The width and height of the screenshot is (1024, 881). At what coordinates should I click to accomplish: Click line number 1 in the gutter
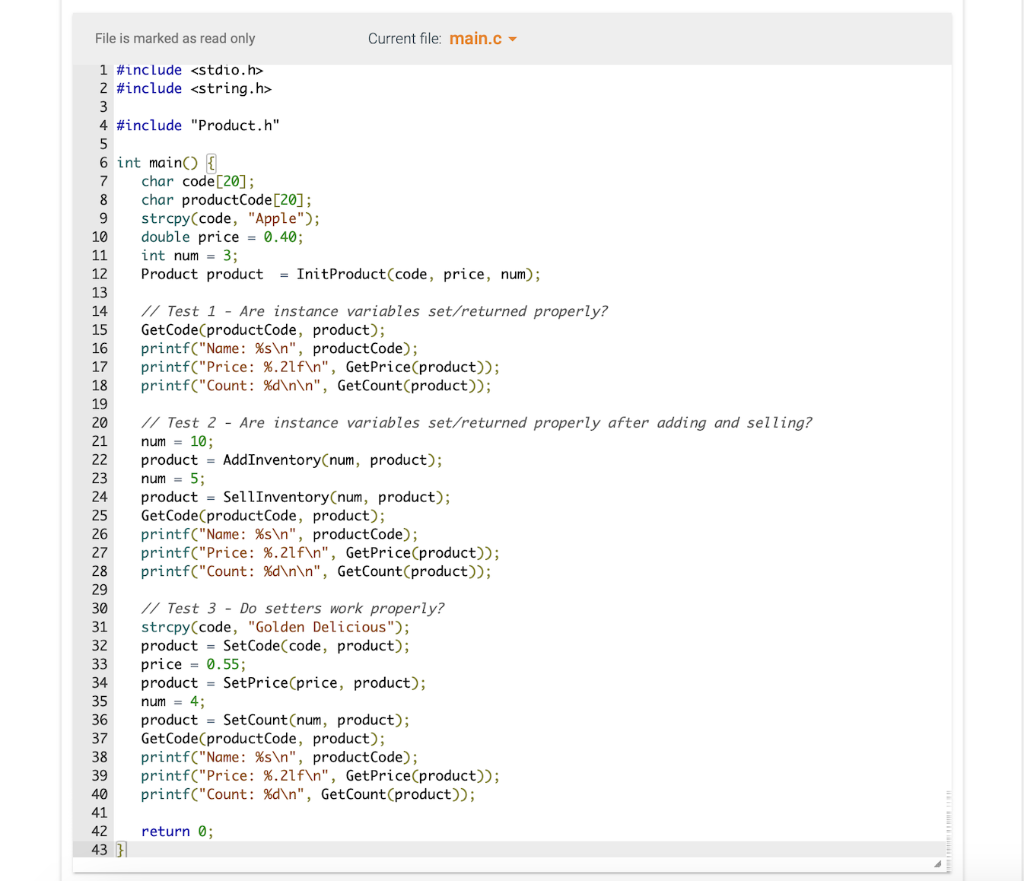point(103,70)
